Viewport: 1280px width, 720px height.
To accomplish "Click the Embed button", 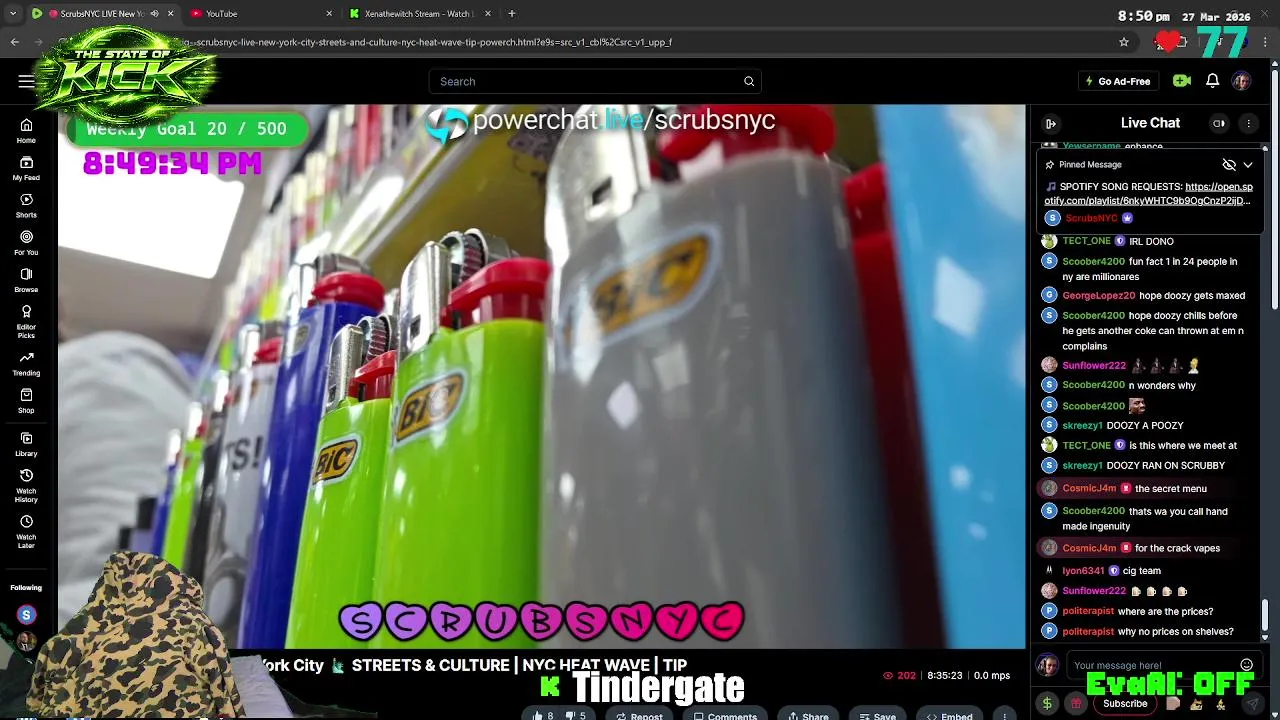I will 949,716.
